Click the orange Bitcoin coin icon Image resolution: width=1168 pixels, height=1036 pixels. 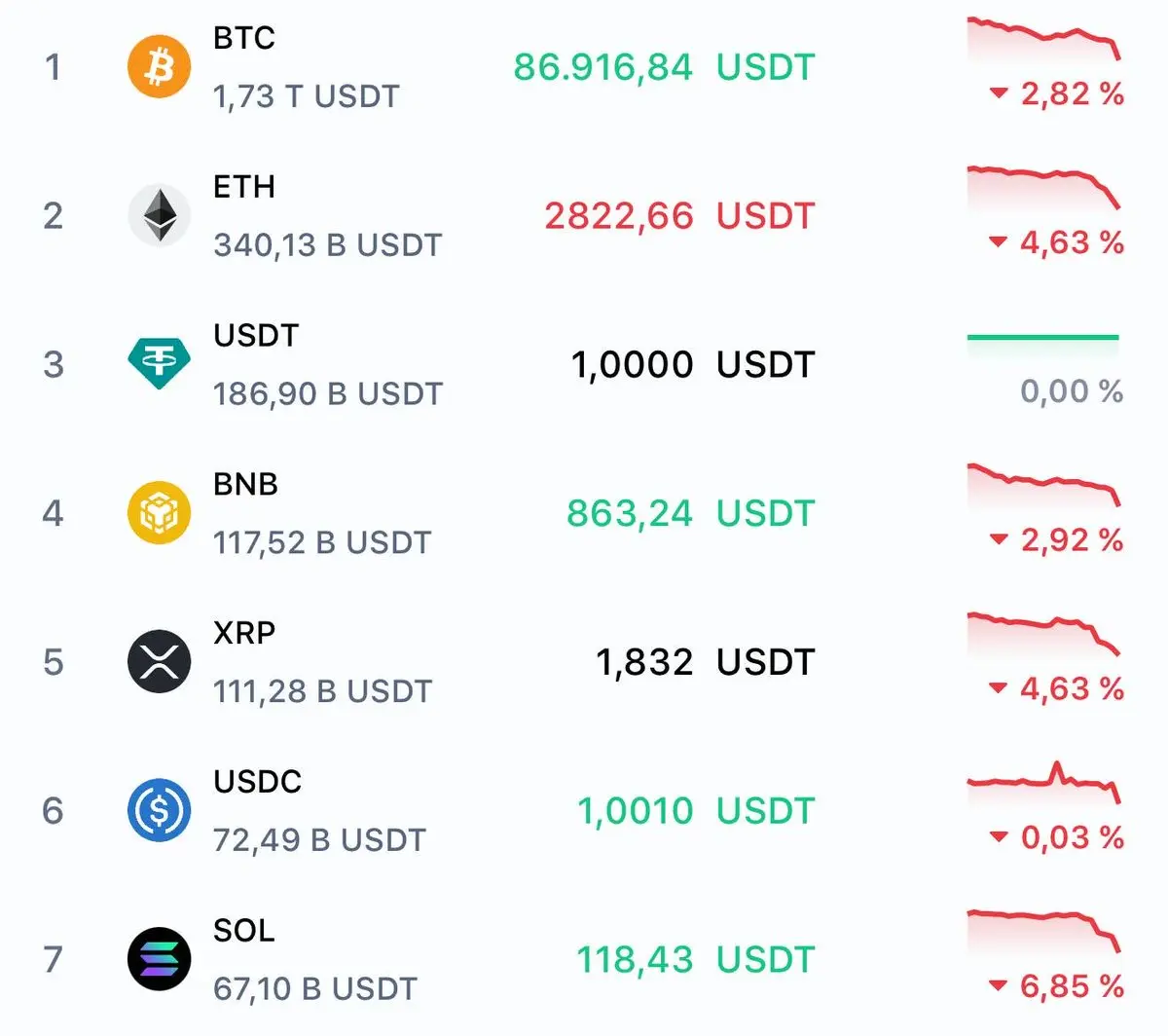pos(159,67)
